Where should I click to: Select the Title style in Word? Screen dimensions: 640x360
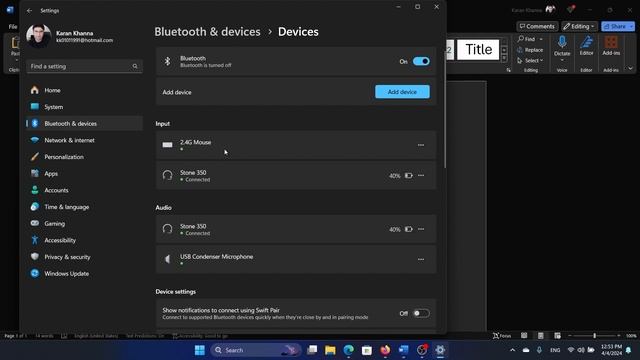tap(478, 50)
